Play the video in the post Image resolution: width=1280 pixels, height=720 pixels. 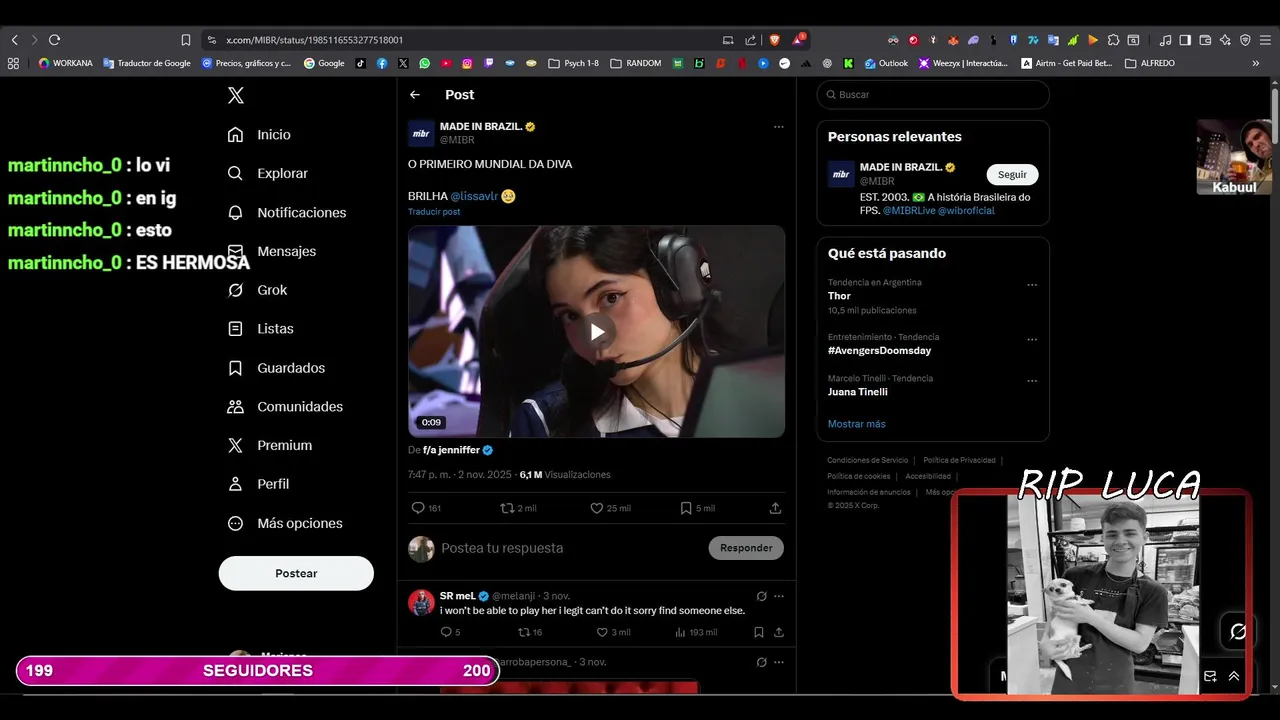(x=597, y=332)
